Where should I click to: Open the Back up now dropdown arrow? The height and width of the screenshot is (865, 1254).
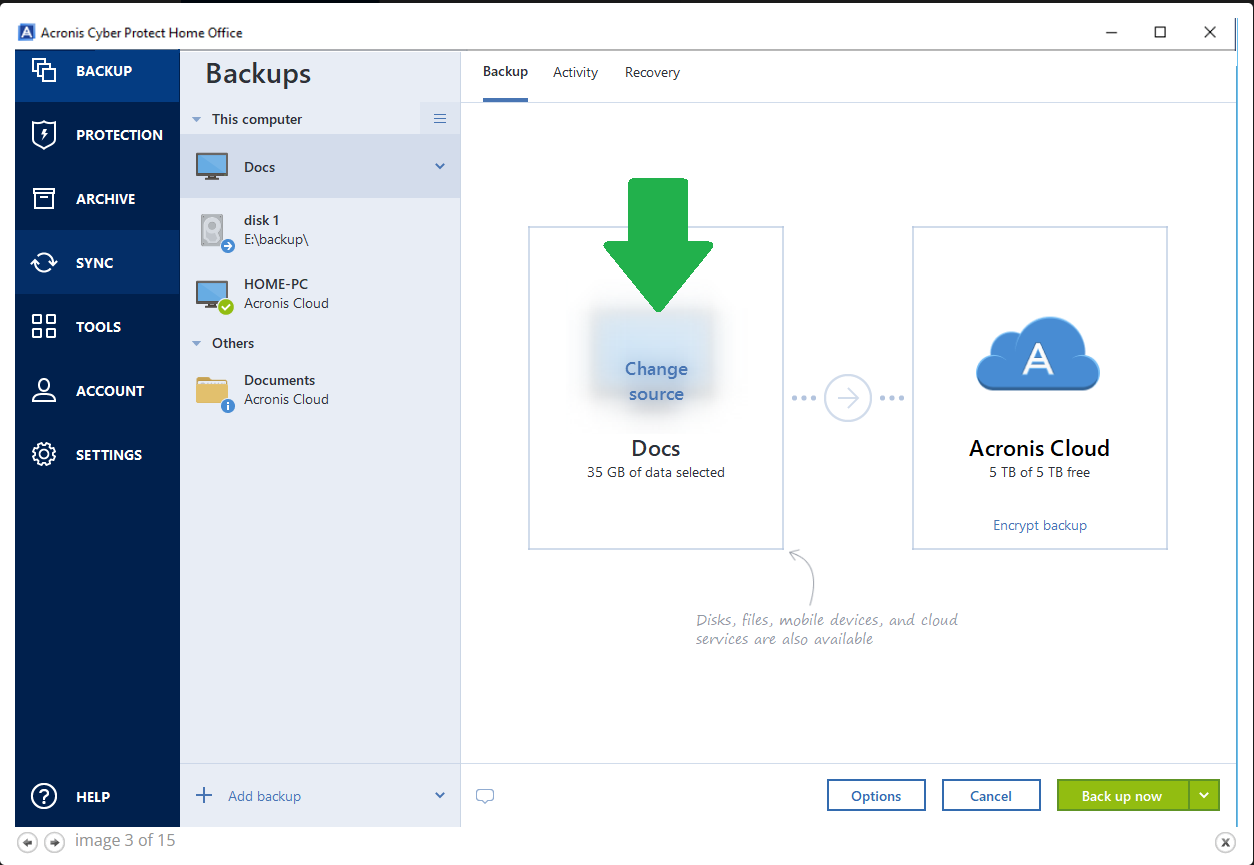[1204, 796]
